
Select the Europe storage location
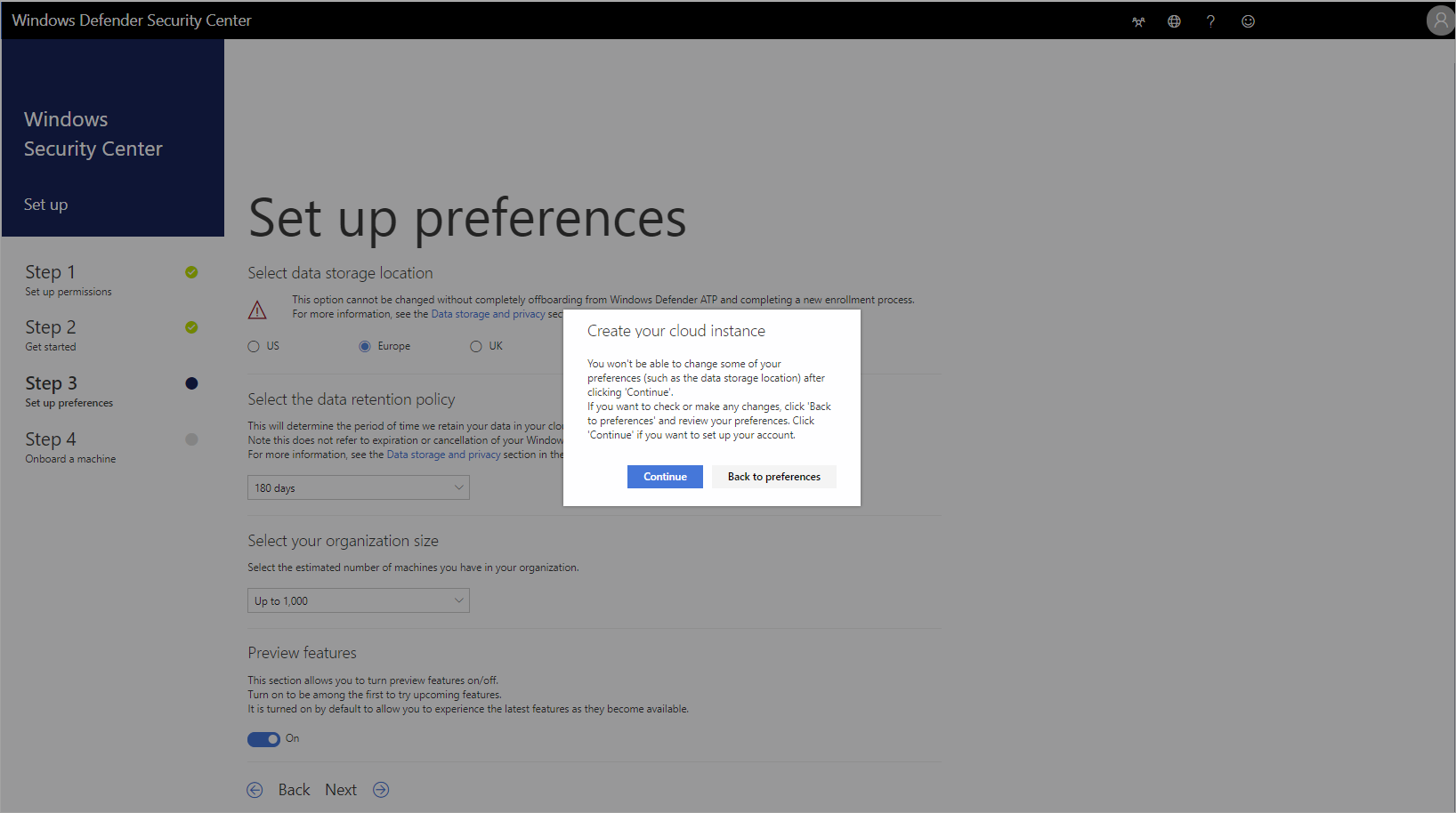click(x=365, y=346)
